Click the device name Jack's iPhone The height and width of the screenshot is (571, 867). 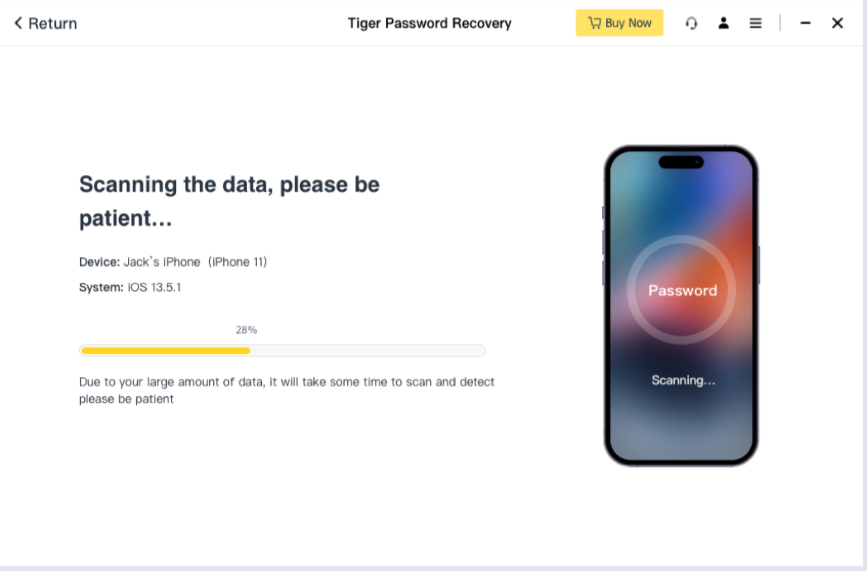(x=162, y=262)
